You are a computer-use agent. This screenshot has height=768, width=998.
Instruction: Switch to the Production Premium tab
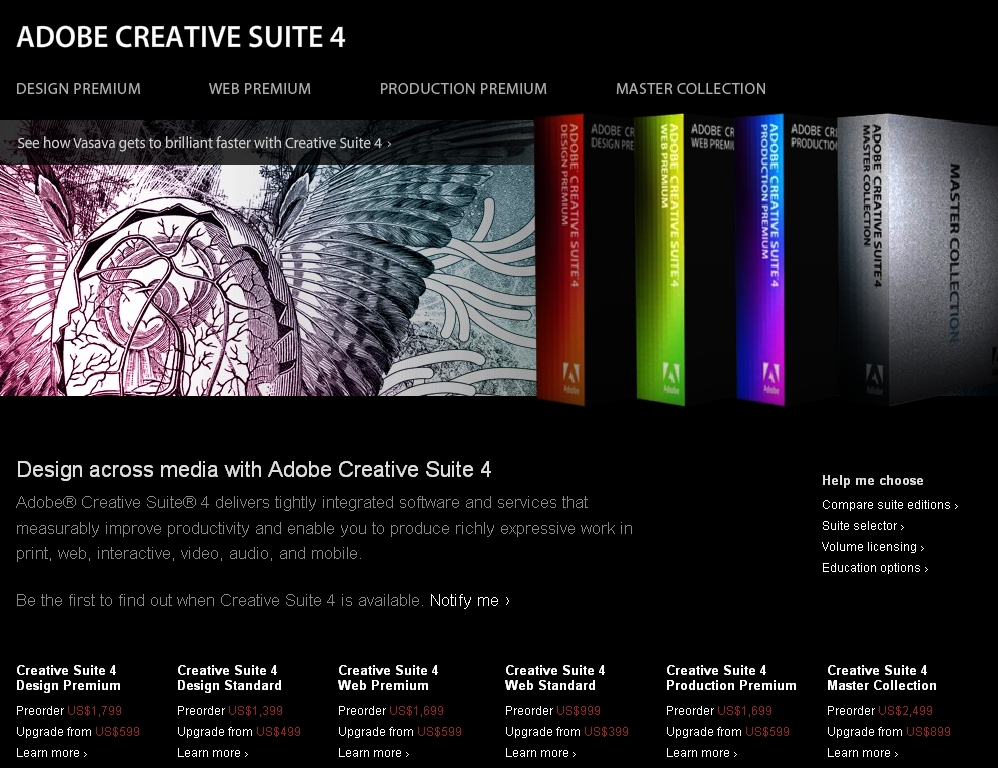point(463,89)
